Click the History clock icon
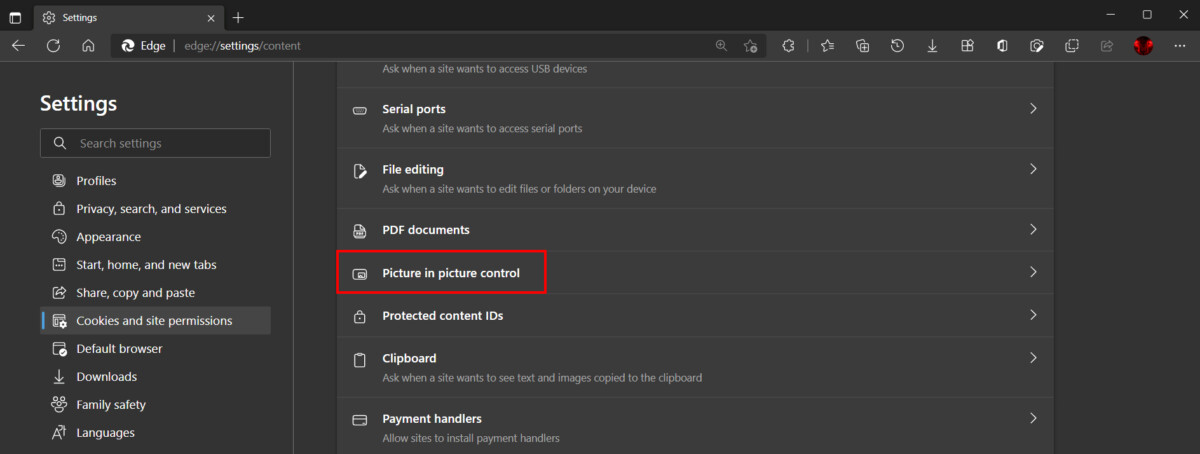The height and width of the screenshot is (454, 1200). 897,45
